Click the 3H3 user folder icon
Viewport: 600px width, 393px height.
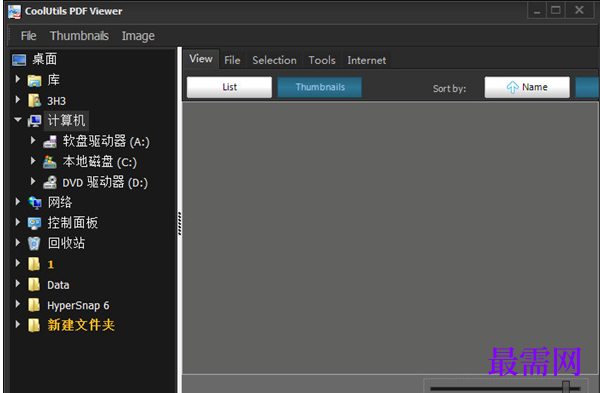tap(34, 101)
